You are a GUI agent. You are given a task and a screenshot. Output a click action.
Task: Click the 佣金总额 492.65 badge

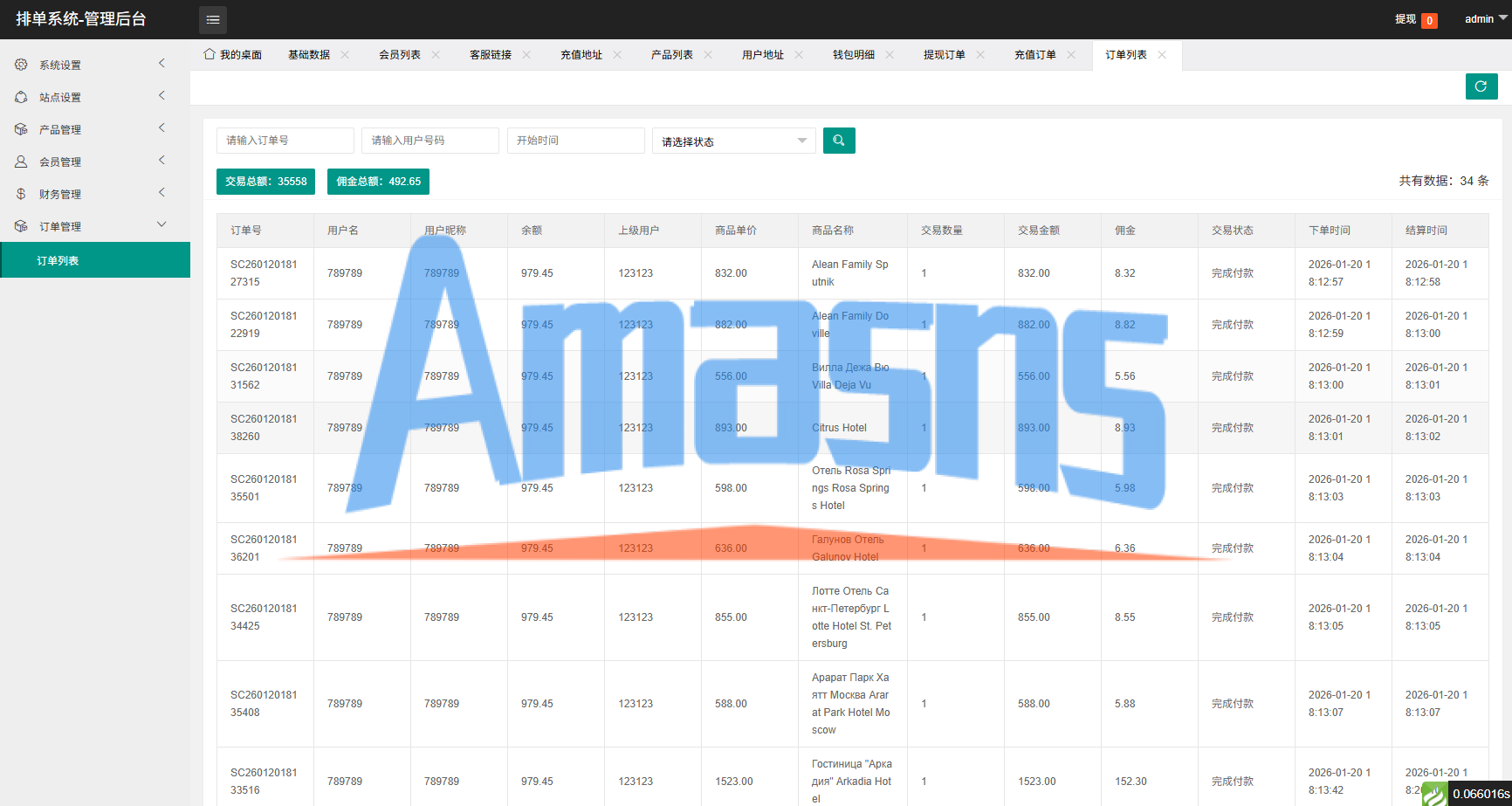[x=378, y=182]
